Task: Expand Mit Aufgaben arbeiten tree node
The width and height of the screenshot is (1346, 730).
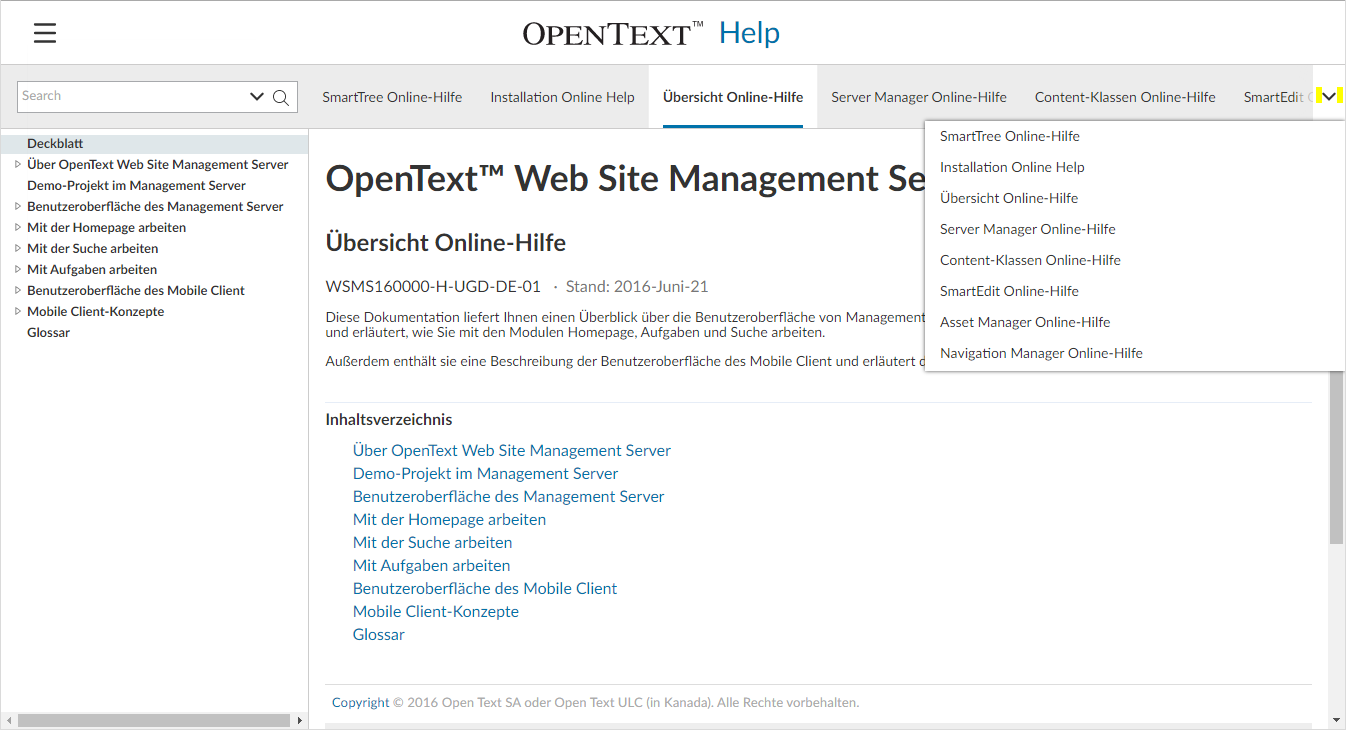Action: click(17, 270)
